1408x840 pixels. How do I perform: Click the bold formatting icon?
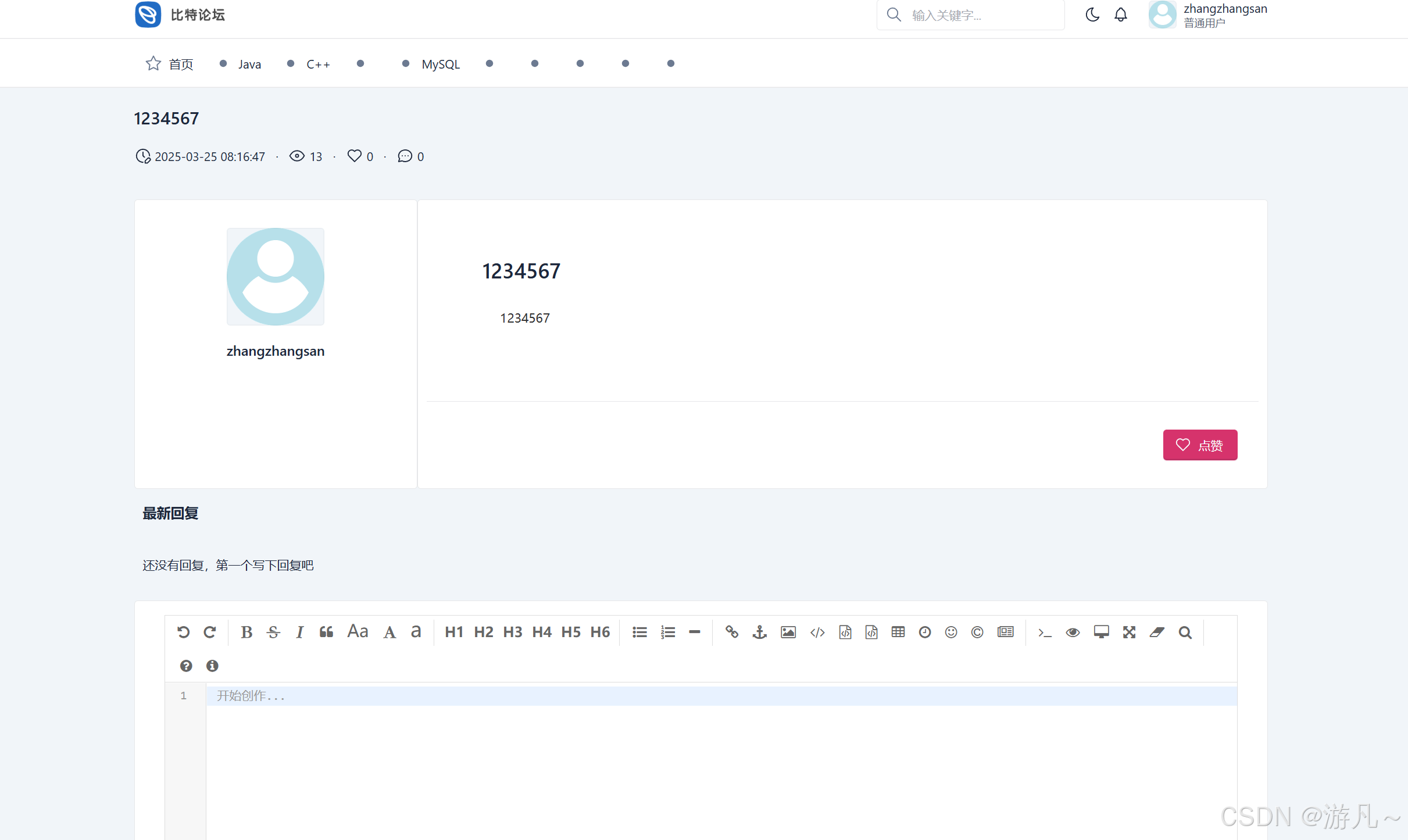pyautogui.click(x=246, y=632)
